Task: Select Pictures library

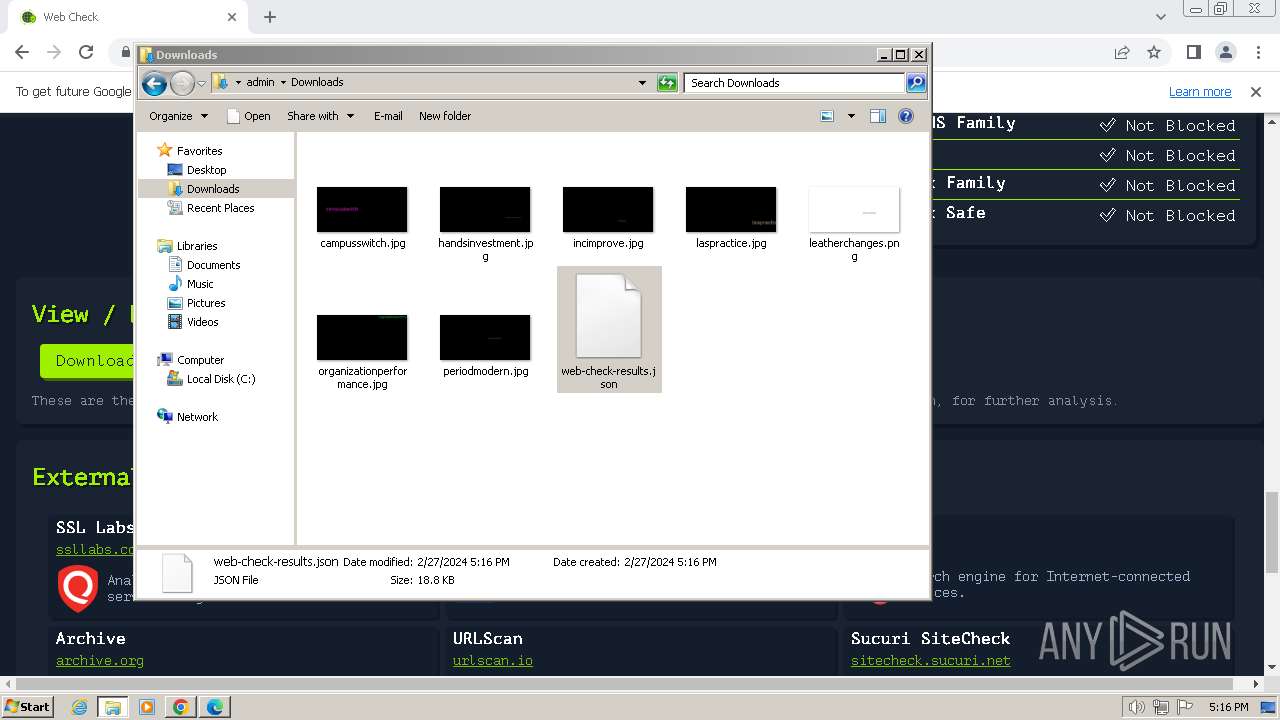Action: tap(206, 303)
